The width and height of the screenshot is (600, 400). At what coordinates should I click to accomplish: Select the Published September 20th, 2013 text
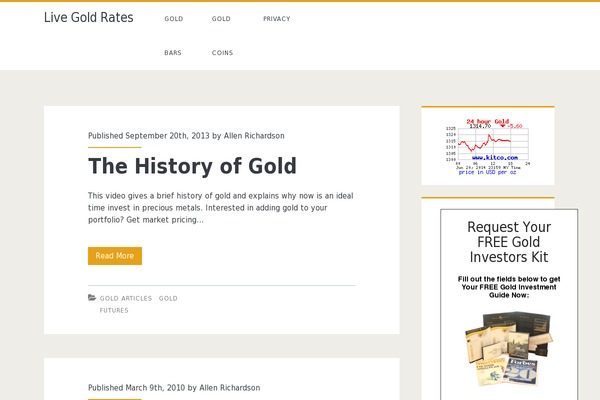coord(149,136)
